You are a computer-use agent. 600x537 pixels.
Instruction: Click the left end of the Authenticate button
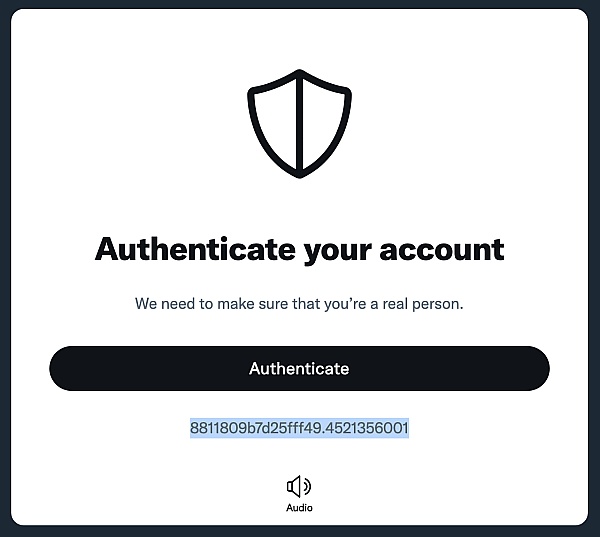coord(73,368)
